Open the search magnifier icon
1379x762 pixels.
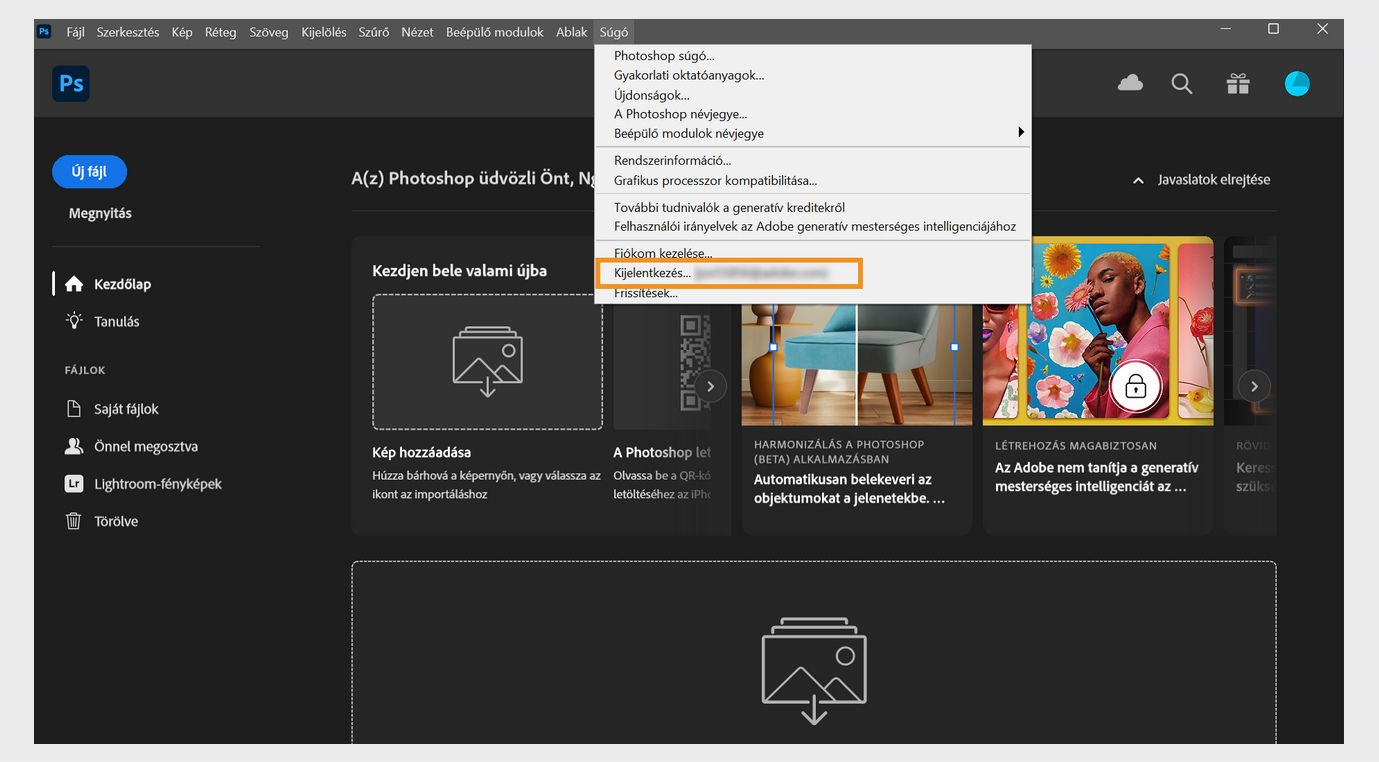pos(1182,84)
